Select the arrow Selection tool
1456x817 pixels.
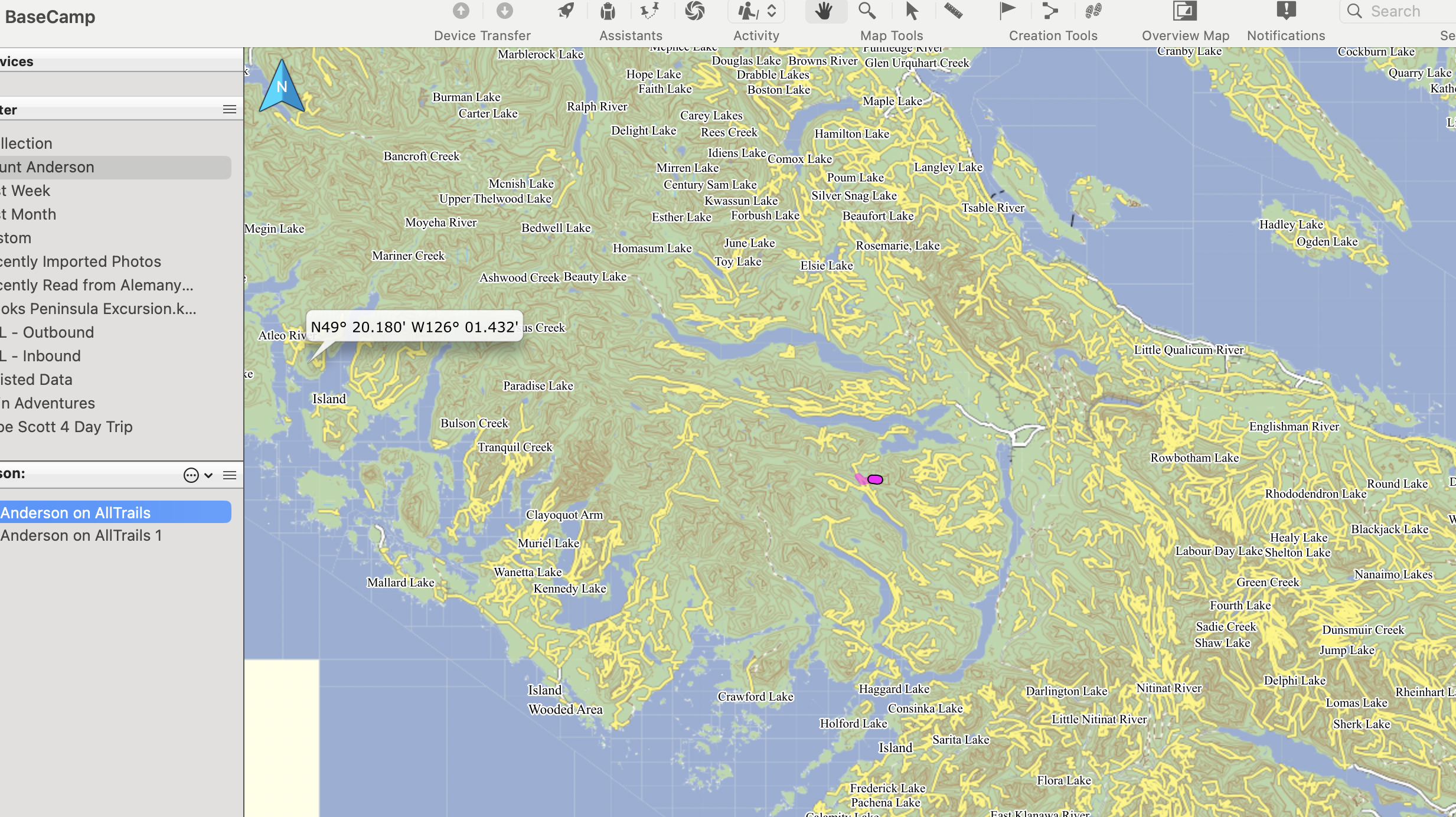point(912,11)
